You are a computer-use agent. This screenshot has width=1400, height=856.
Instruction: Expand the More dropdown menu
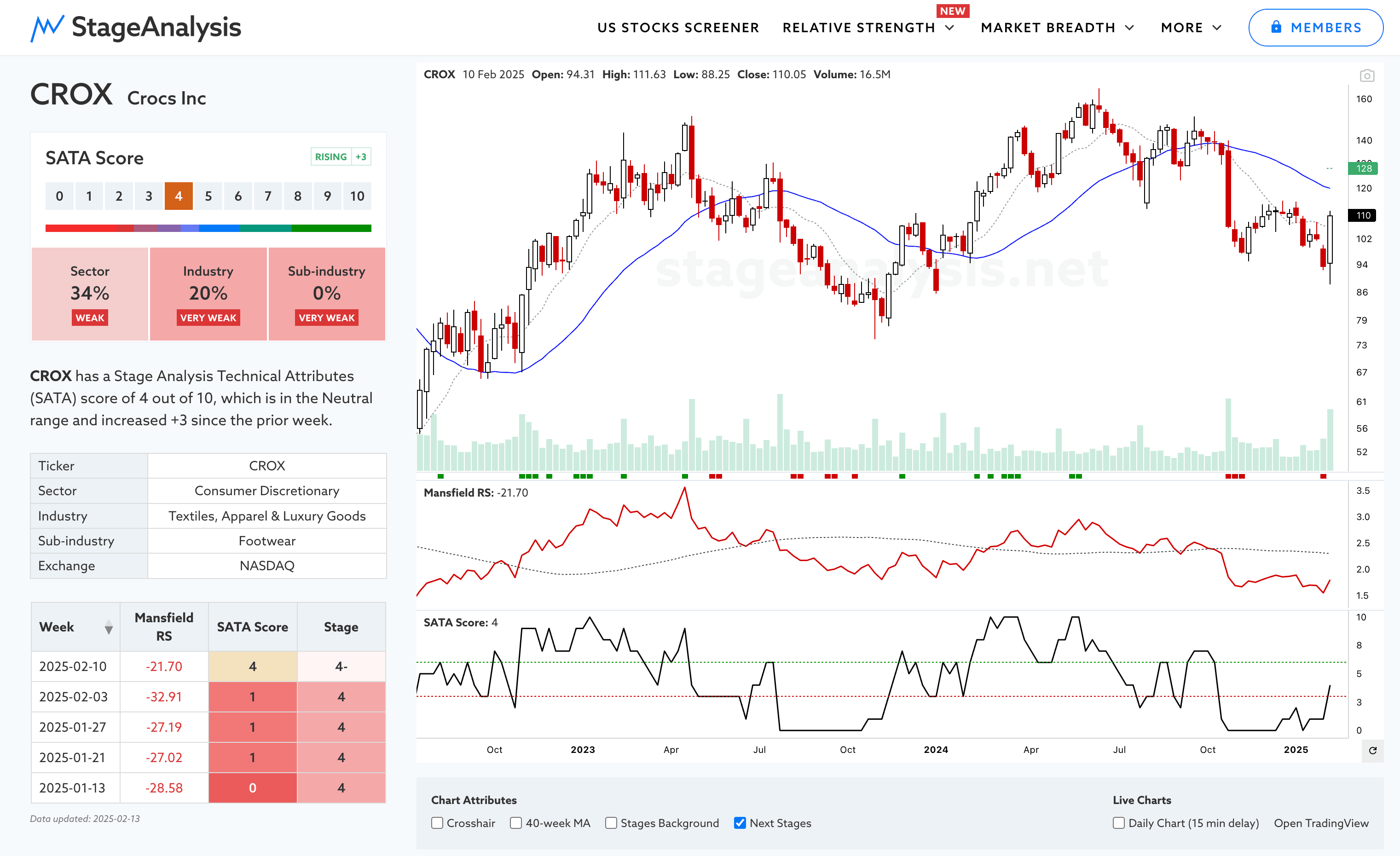point(1192,28)
